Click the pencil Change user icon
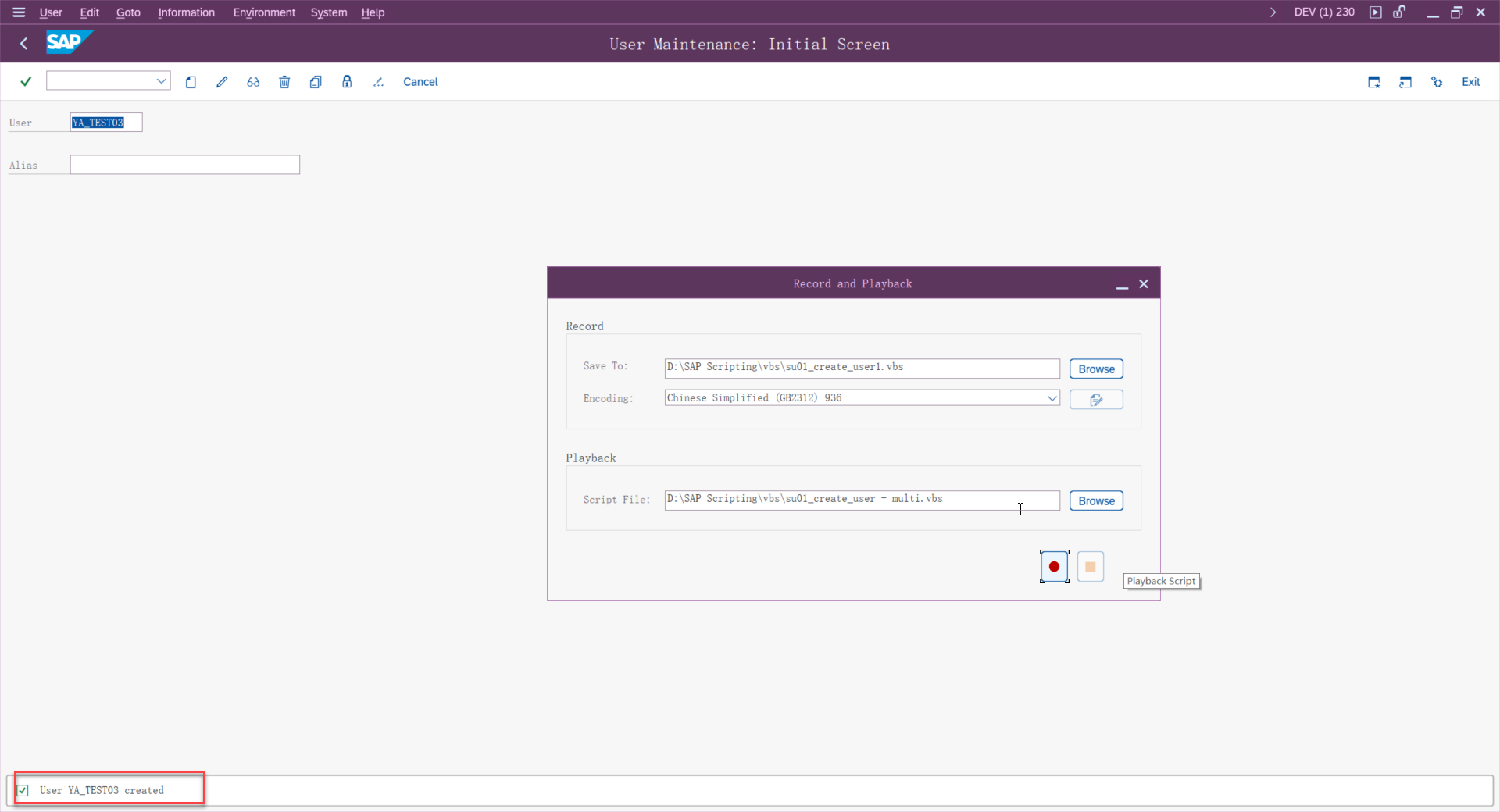 coord(222,82)
